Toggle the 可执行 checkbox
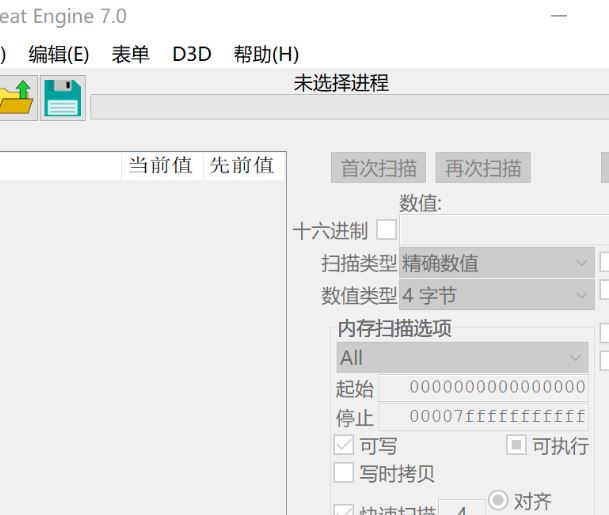609x515 pixels. pyautogui.click(x=516, y=446)
